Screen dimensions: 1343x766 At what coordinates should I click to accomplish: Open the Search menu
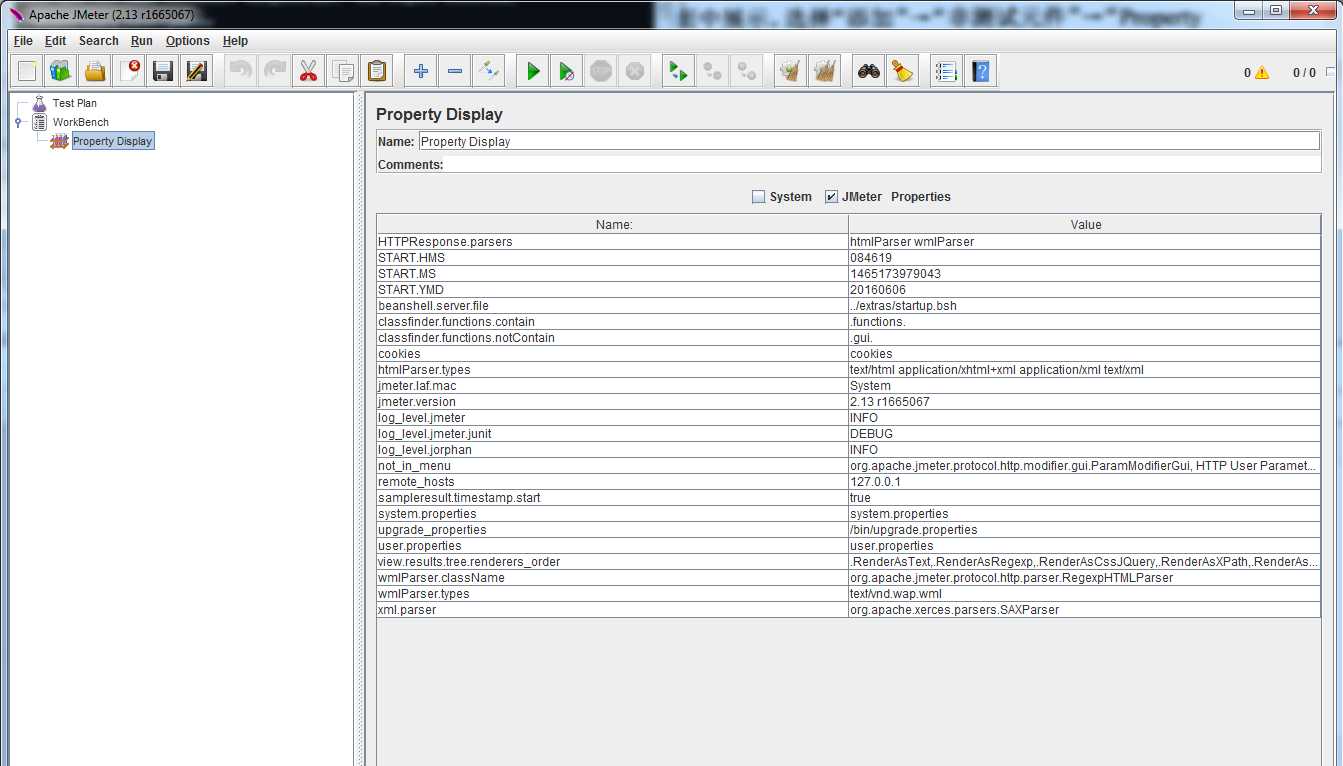pyautogui.click(x=99, y=41)
